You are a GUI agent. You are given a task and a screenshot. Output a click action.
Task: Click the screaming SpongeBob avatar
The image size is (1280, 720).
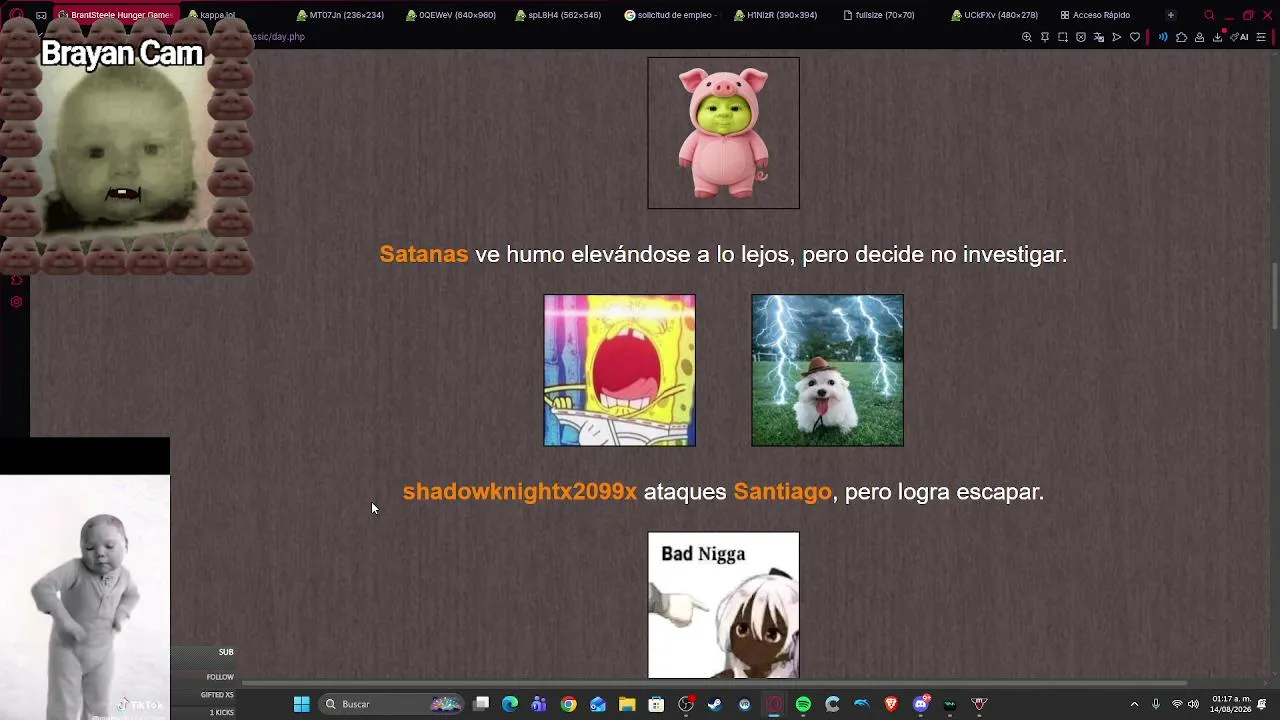[619, 370]
